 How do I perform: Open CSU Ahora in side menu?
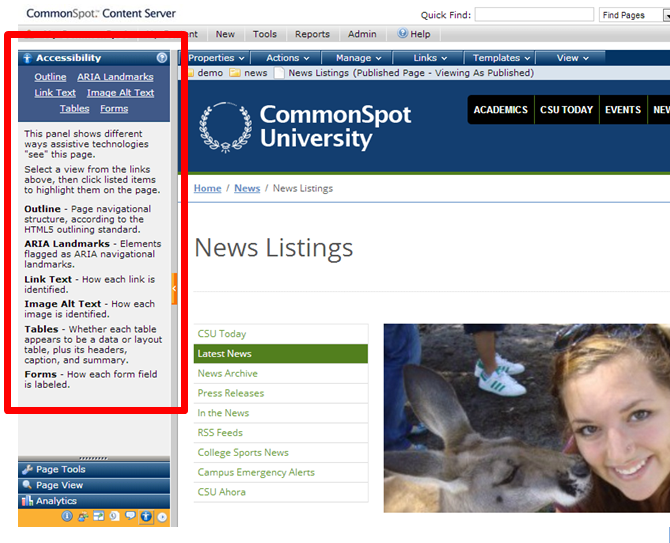pyautogui.click(x=281, y=492)
